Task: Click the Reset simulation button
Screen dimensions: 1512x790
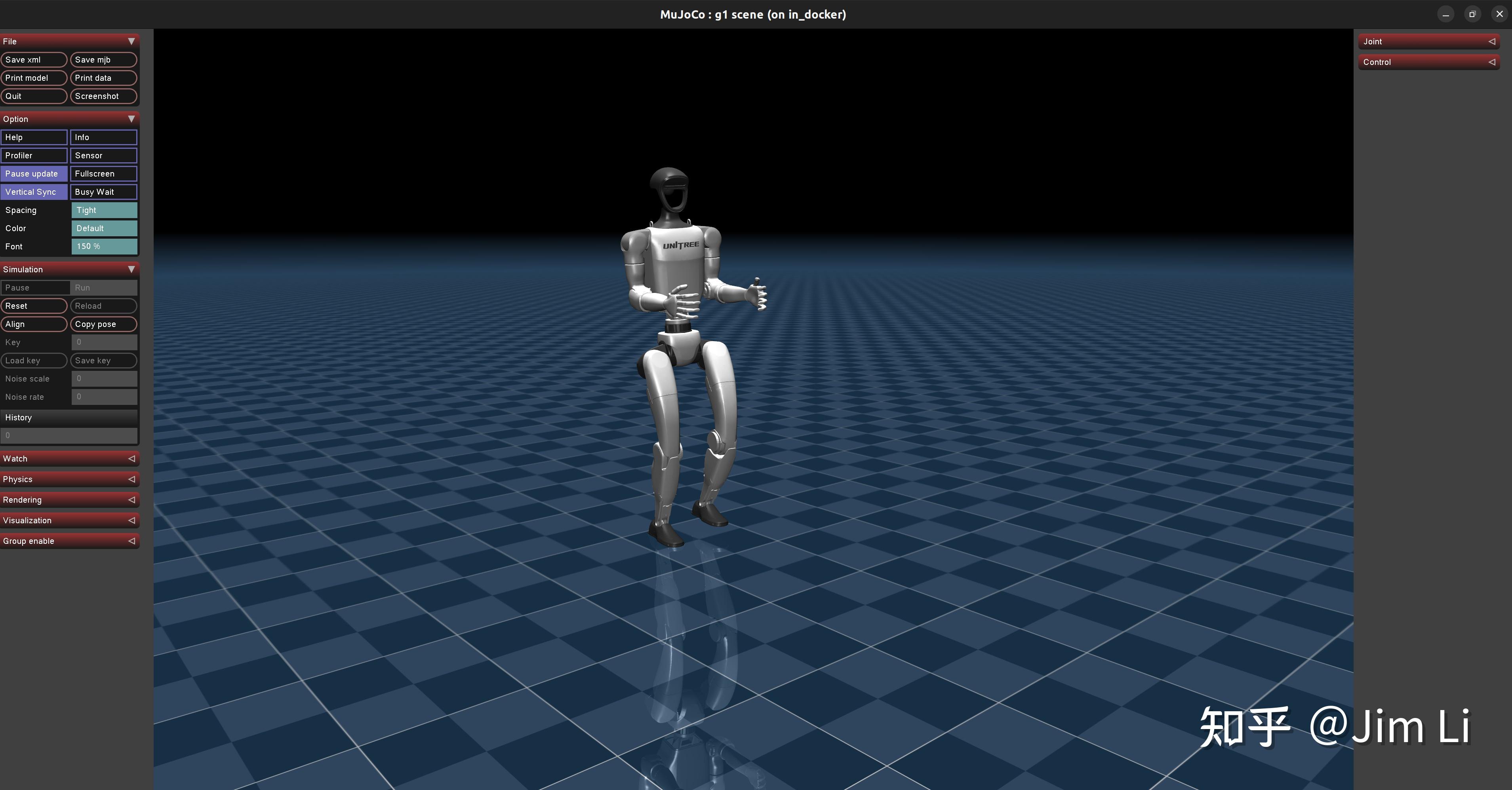Action: (34, 306)
